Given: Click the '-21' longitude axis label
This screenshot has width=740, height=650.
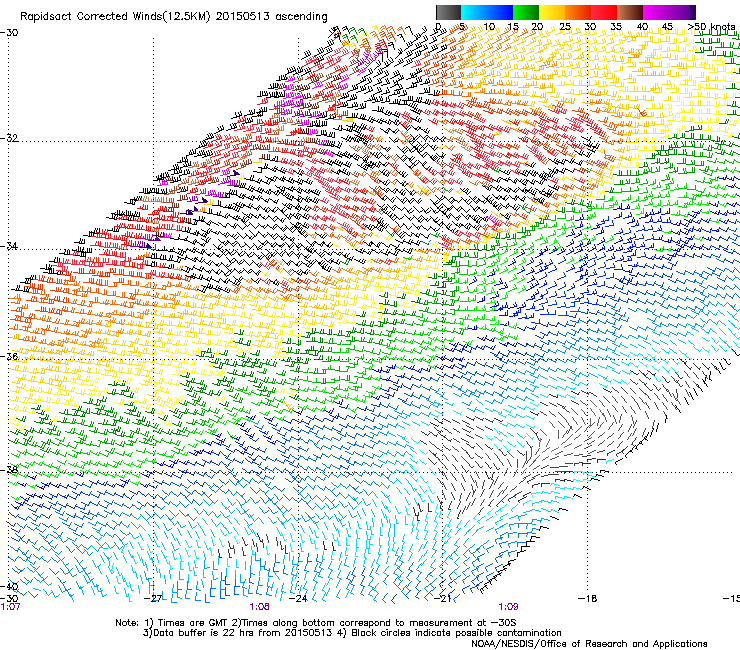Looking at the screenshot, I should click(443, 598).
